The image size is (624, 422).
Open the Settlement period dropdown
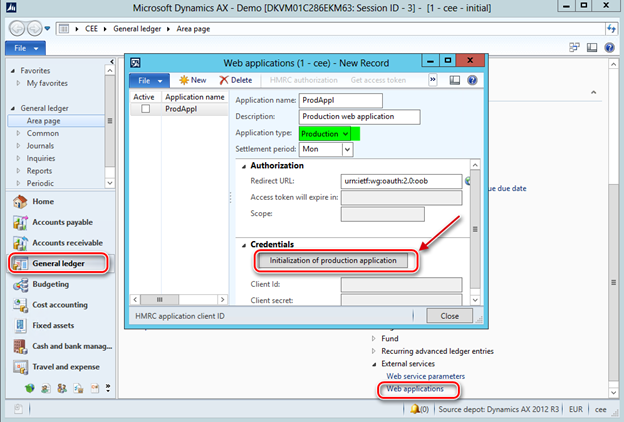click(347, 149)
